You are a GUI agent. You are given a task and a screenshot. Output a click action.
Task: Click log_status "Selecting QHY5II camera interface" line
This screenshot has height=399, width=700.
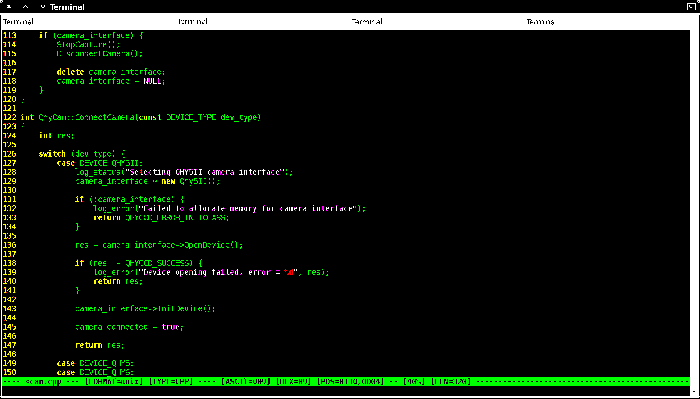pyautogui.click(x=184, y=172)
